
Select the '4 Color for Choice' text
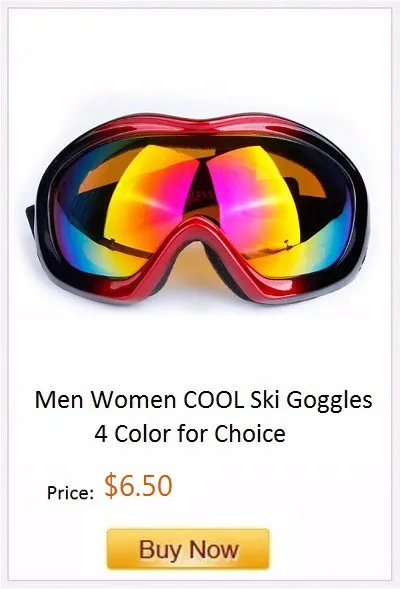click(x=190, y=433)
